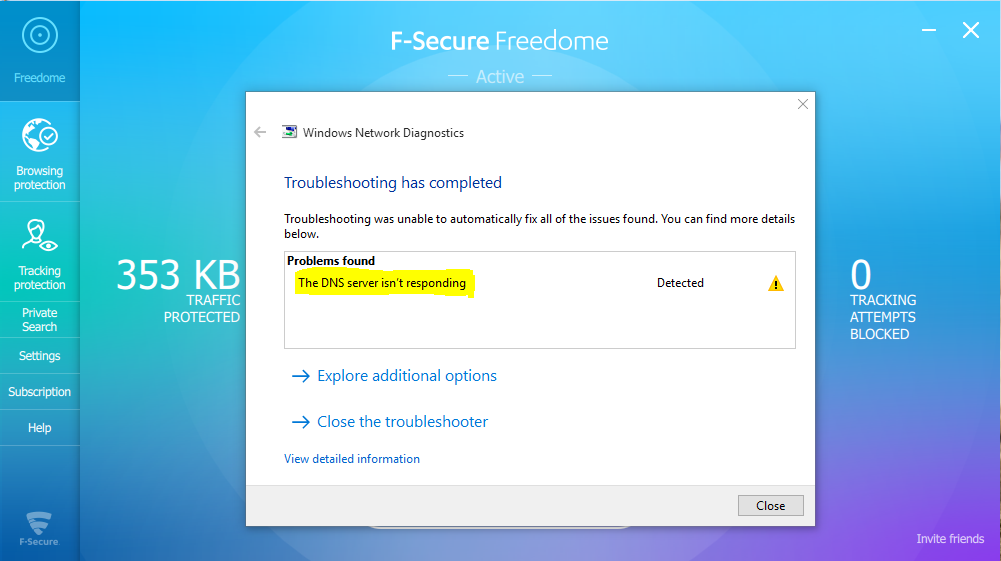Close the diagnostics dialog with X

[x=802, y=104]
